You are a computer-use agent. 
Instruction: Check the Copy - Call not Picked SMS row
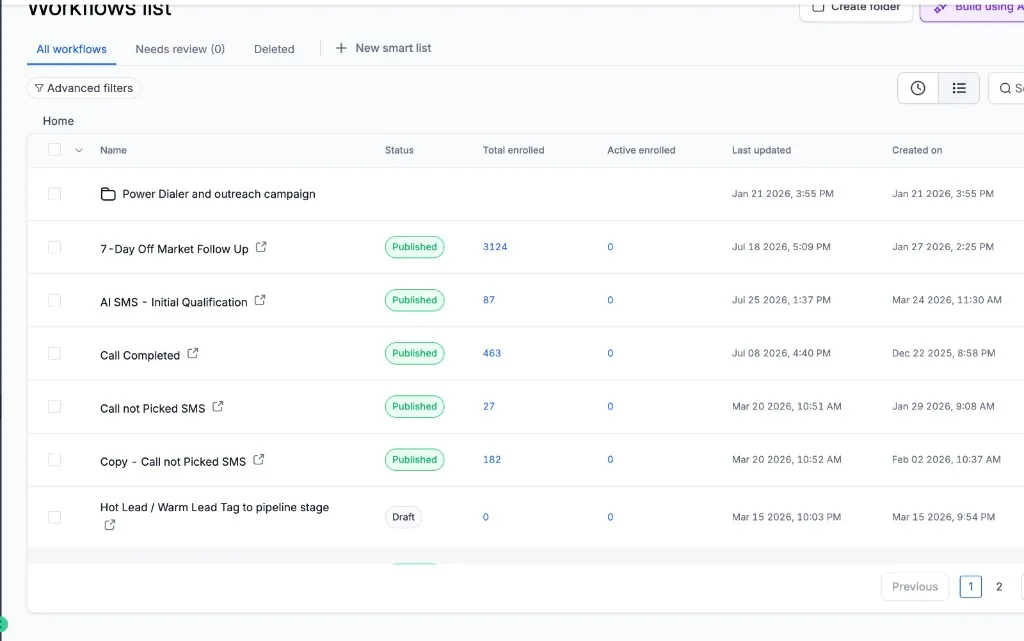(x=55, y=460)
